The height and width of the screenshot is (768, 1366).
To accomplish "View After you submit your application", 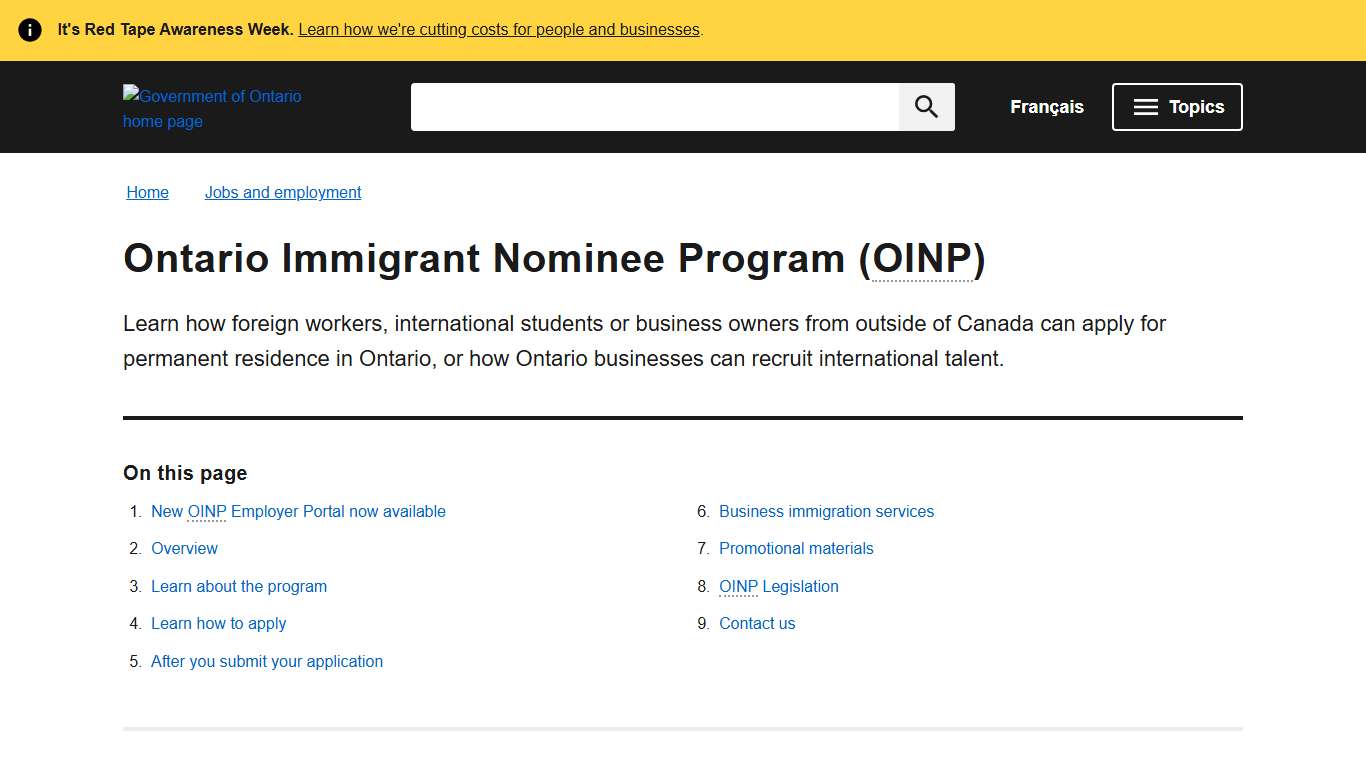I will (266, 661).
